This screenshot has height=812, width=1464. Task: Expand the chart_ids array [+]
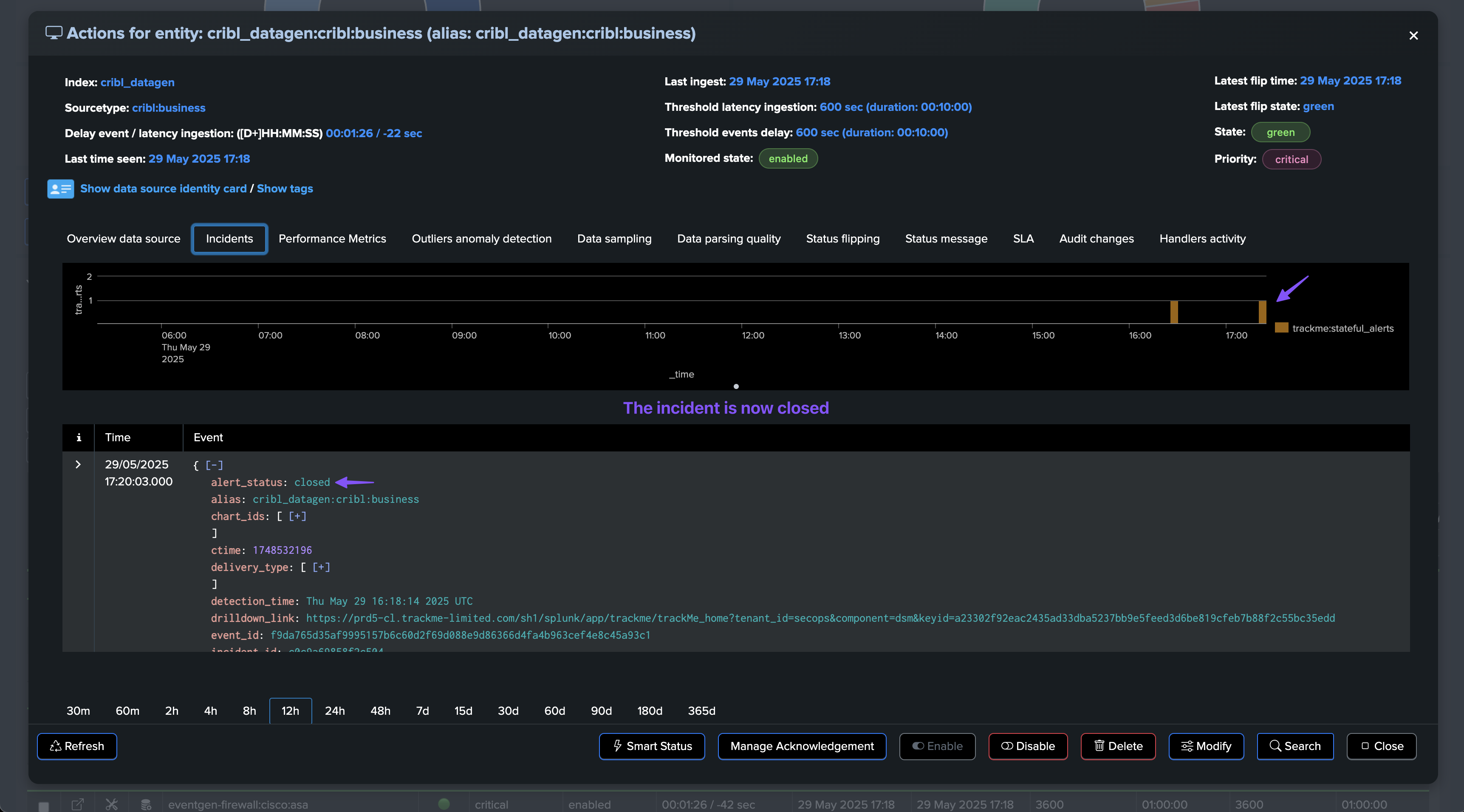pyautogui.click(x=297, y=516)
